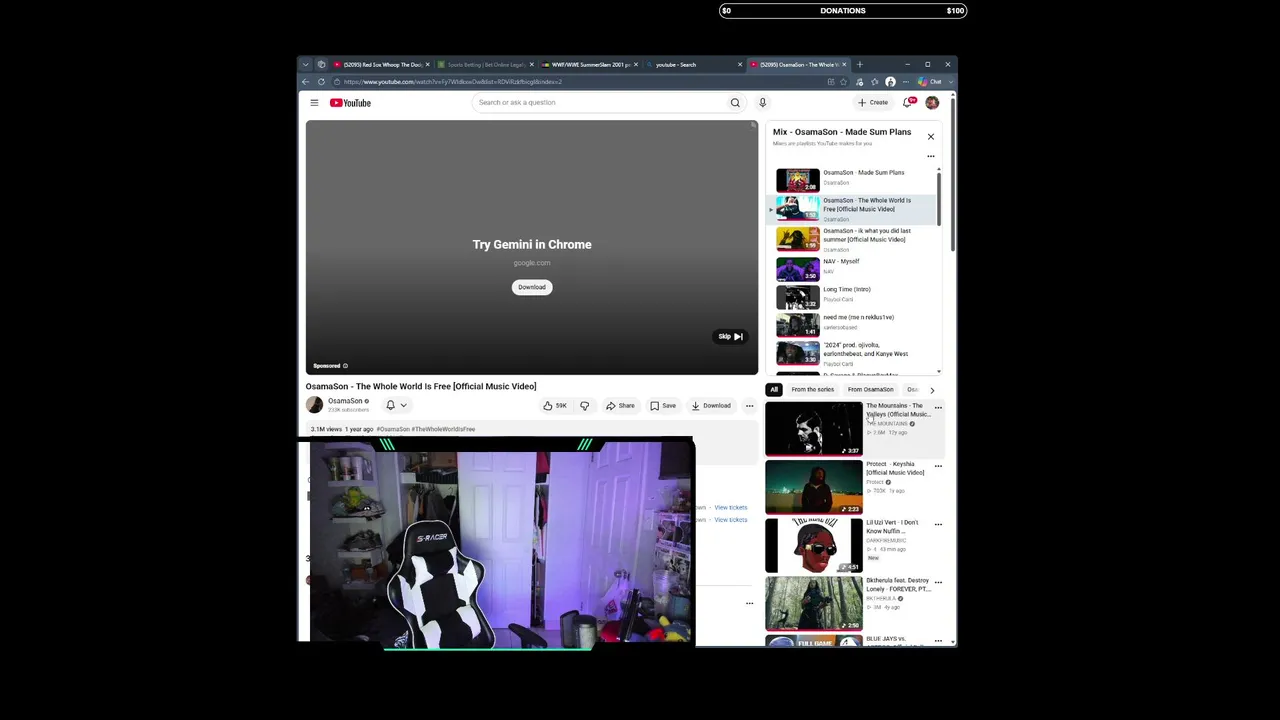Share the video

(620, 406)
